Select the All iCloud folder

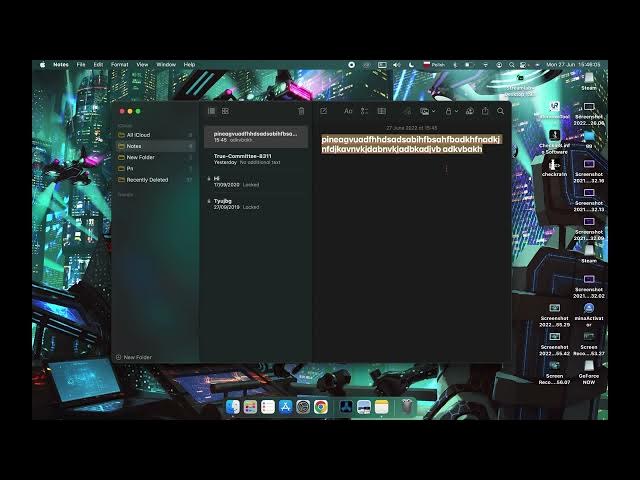tap(155, 135)
